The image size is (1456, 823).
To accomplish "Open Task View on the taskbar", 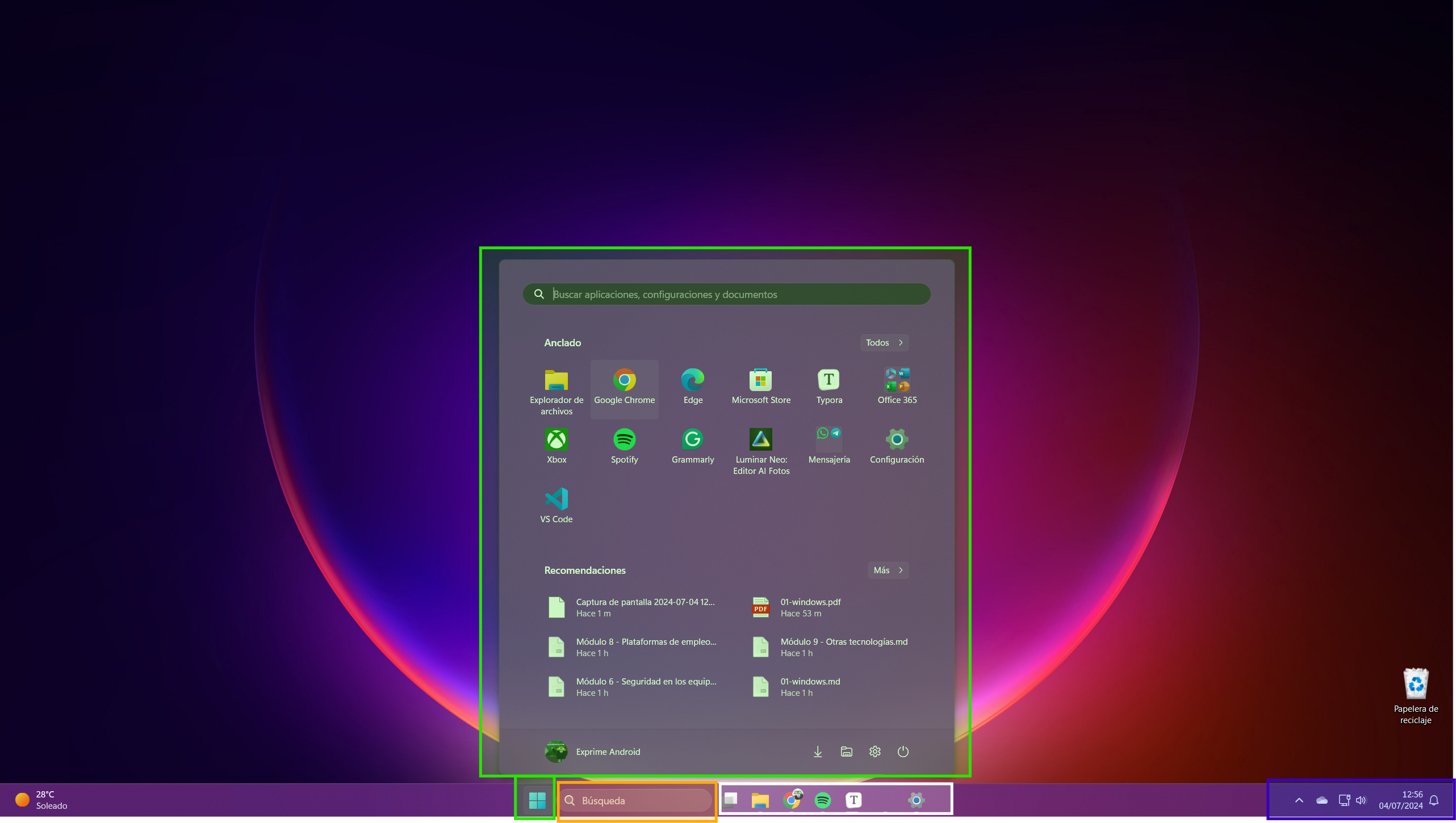I will pos(730,800).
